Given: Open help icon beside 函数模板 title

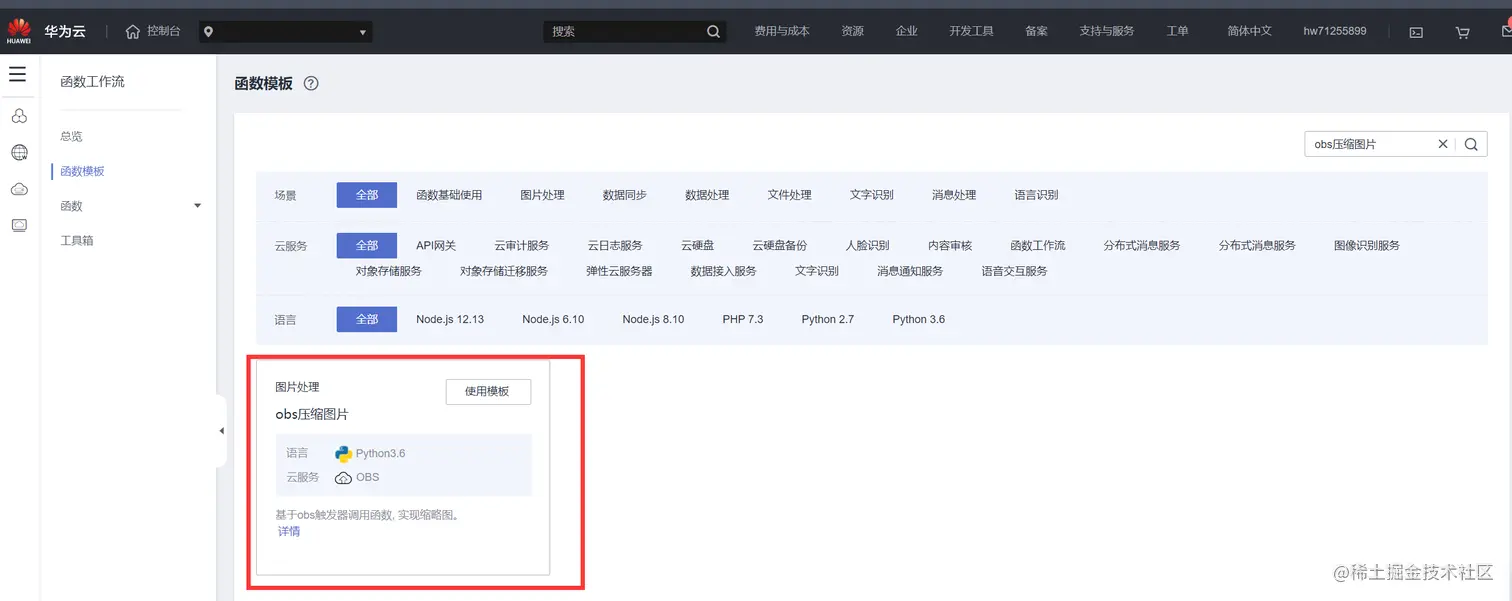Looking at the screenshot, I should pos(311,84).
